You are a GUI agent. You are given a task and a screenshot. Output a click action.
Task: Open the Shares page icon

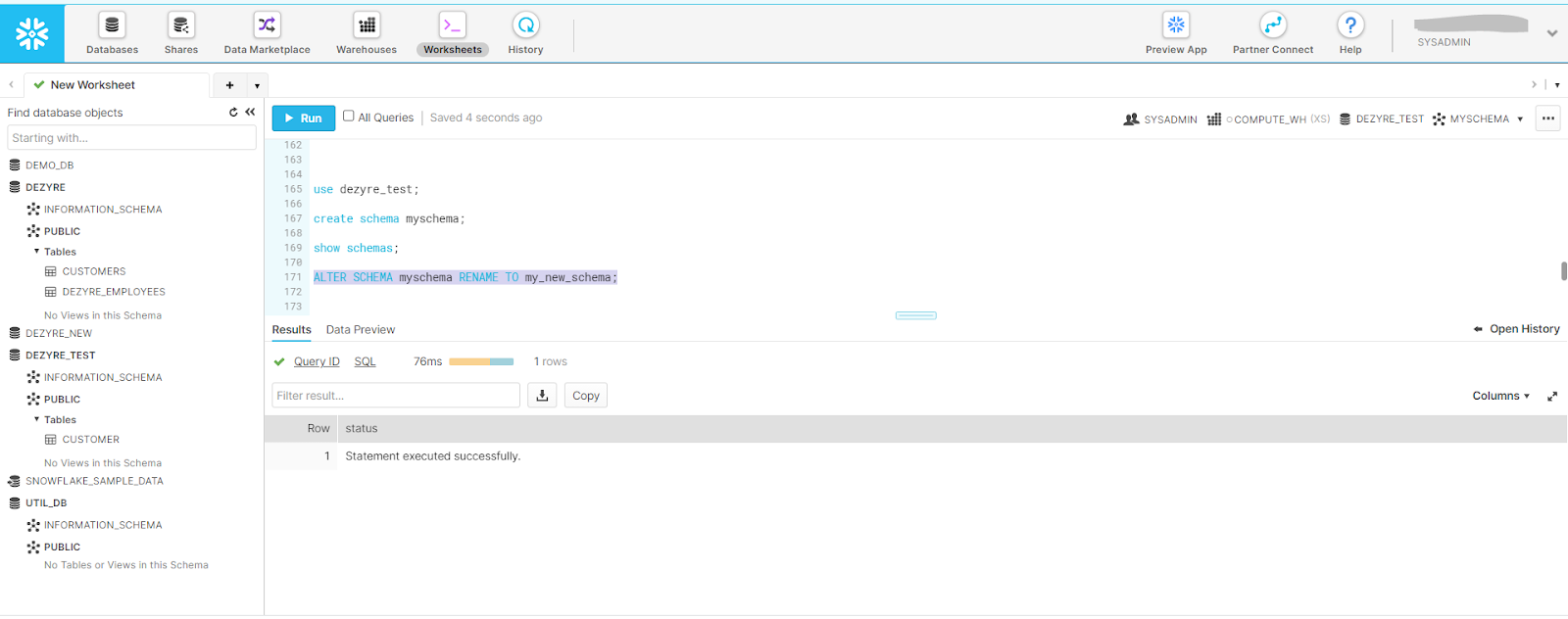tap(180, 25)
